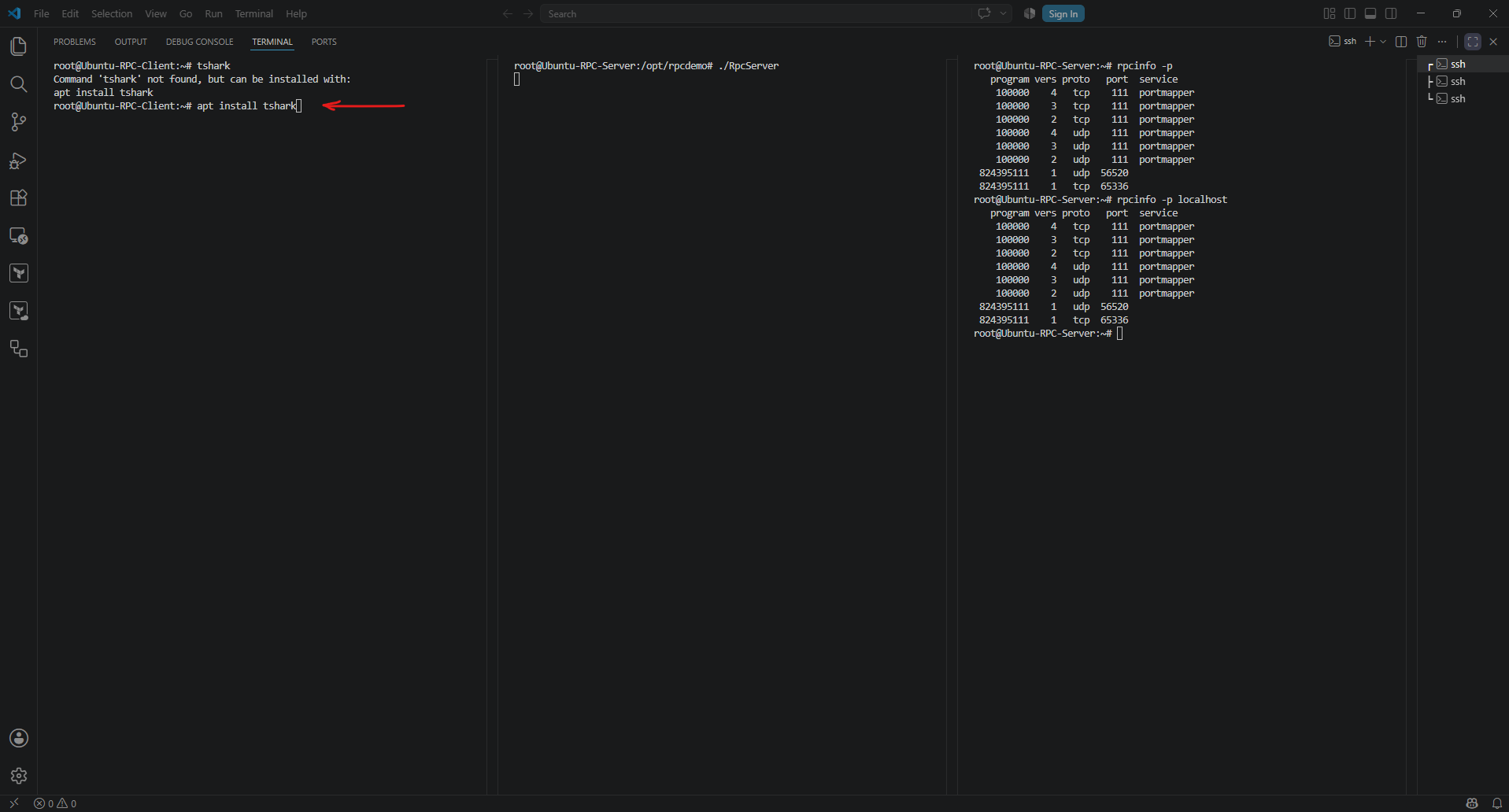This screenshot has height=812, width=1509.
Task: Open the Run menu
Action: [x=213, y=13]
